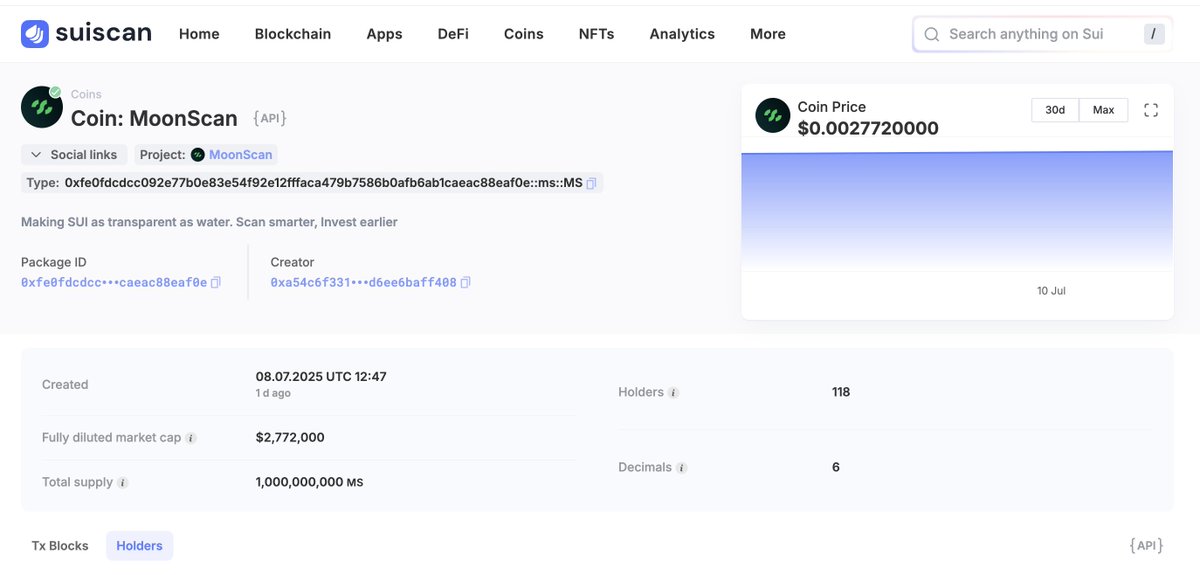Viewport: 1200px width, 575px height.
Task: Click the coin price chart area
Action: point(957,211)
